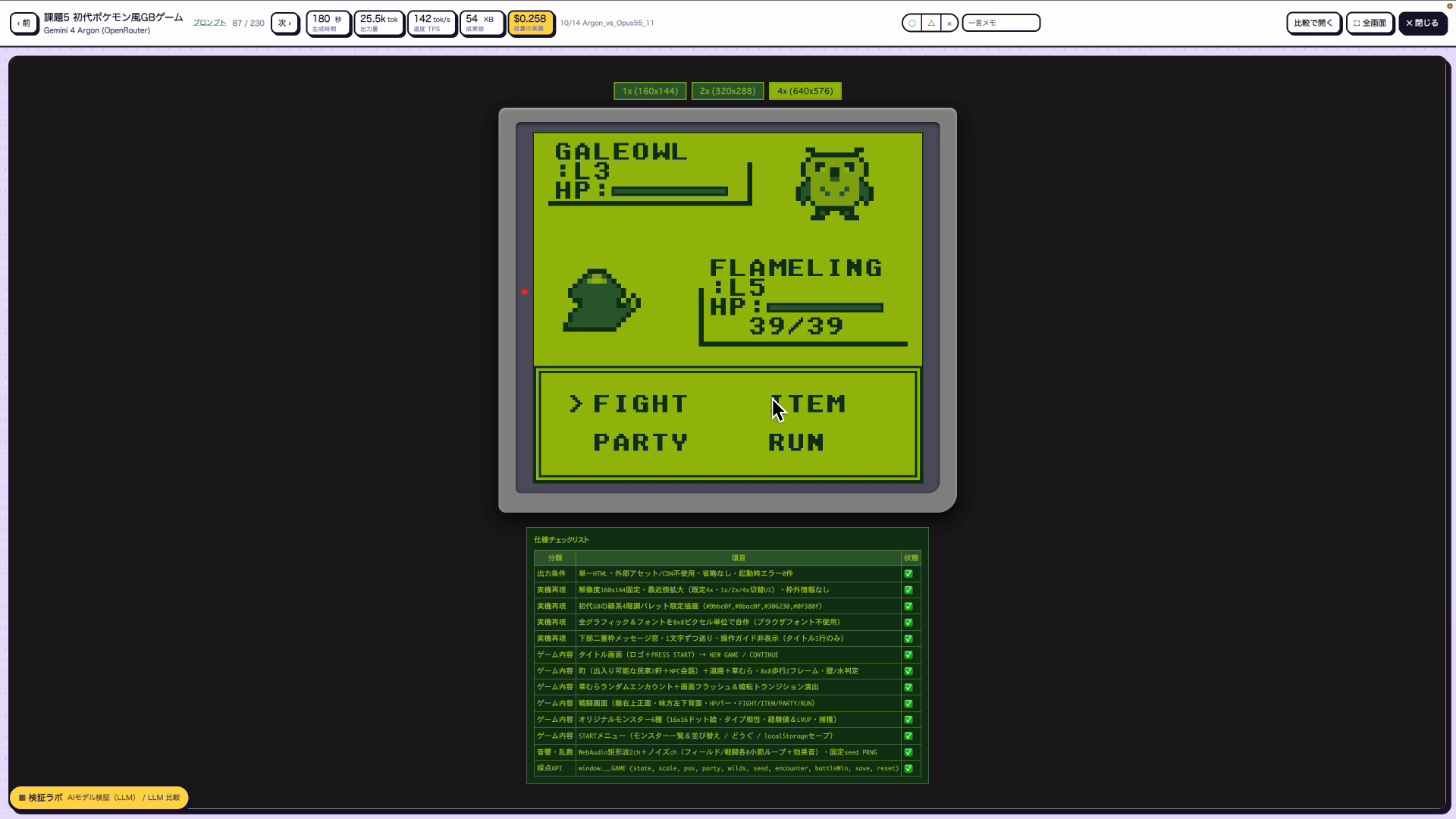Toggle checkbox for 緑系4階調パレット row
Screen dimensions: 1456x819
click(908, 607)
